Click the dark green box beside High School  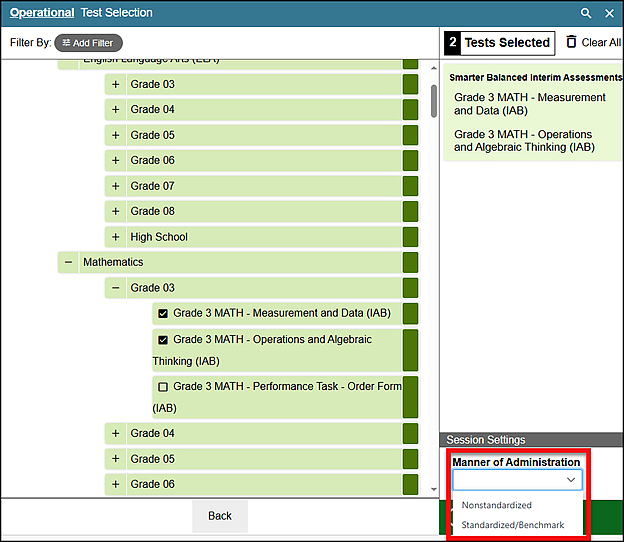coord(410,237)
